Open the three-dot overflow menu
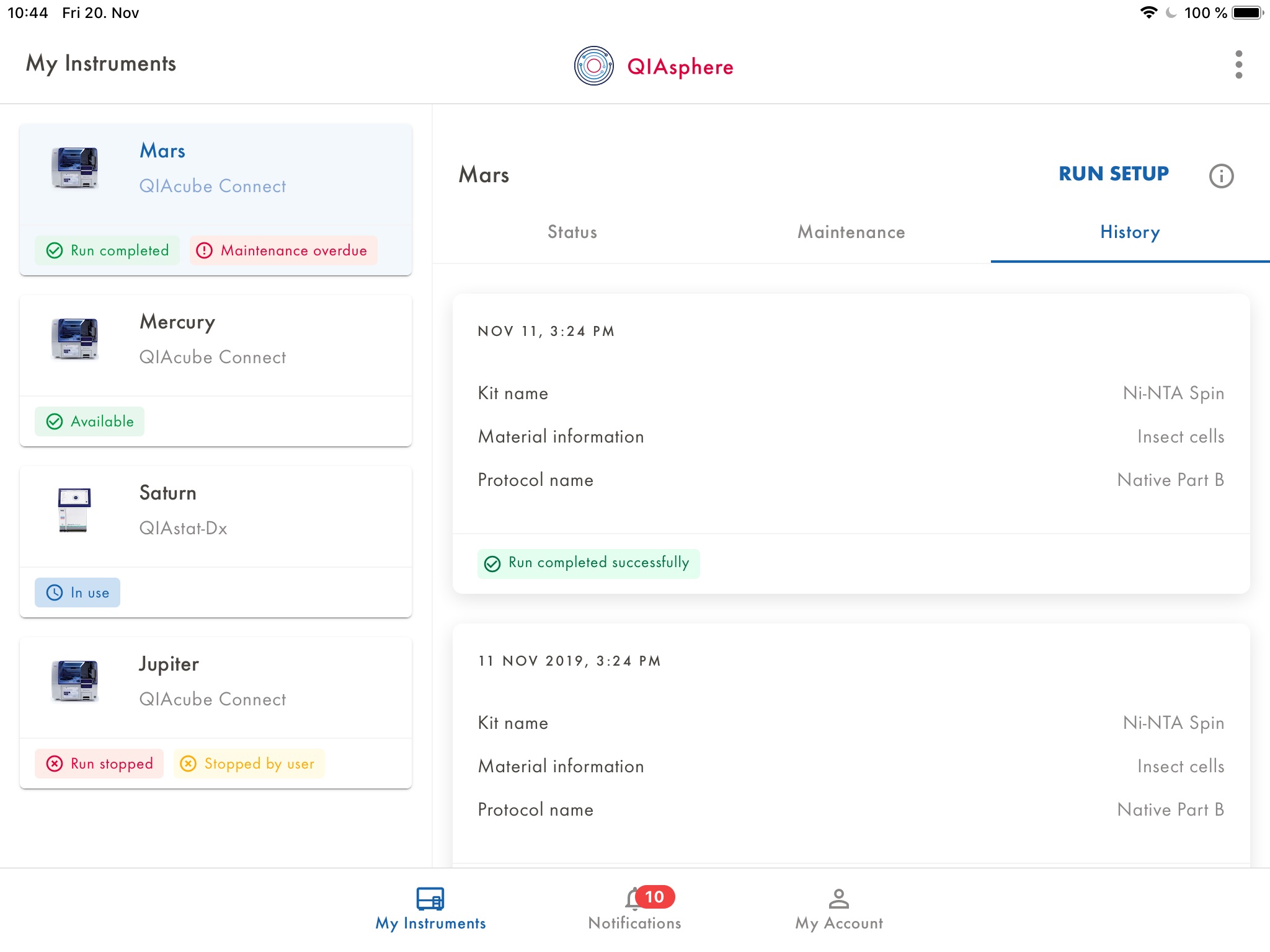Image resolution: width=1270 pixels, height=952 pixels. [x=1238, y=64]
